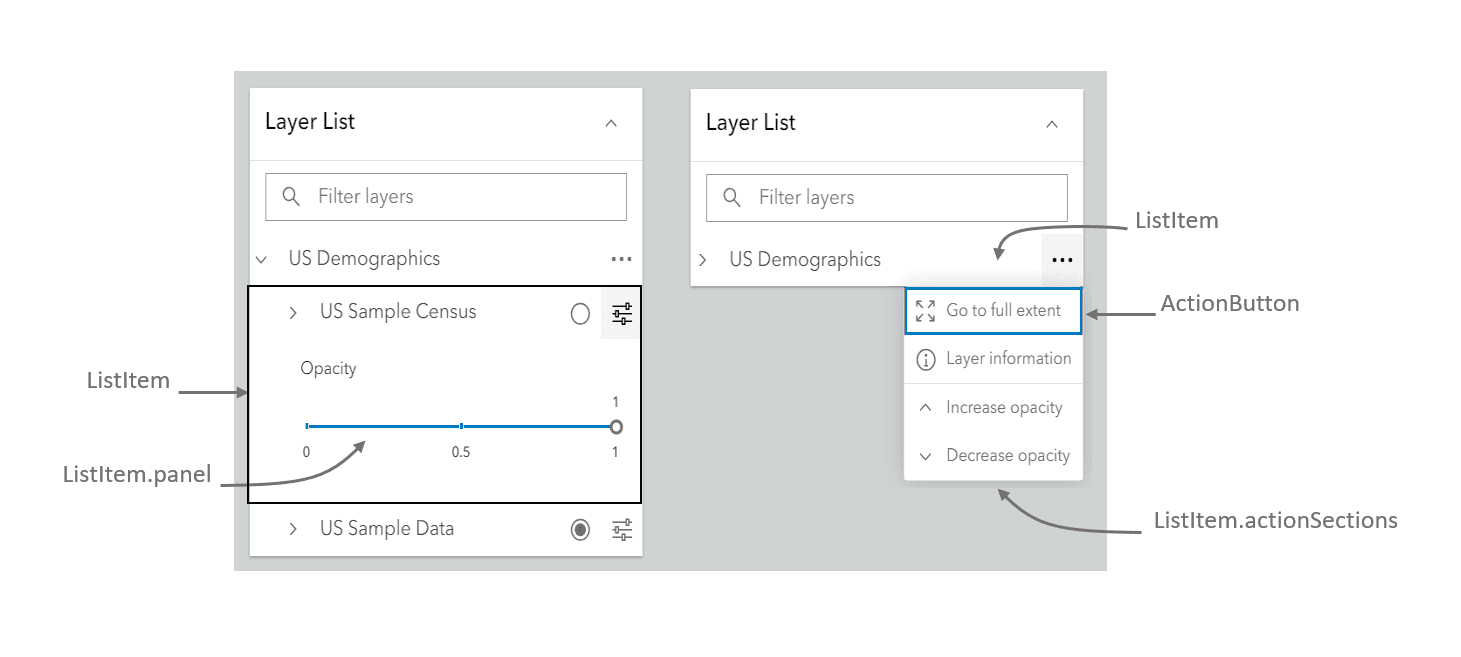1461x657 pixels.
Task: Collapse the left Layer List panel header
Action: [x=611, y=122]
